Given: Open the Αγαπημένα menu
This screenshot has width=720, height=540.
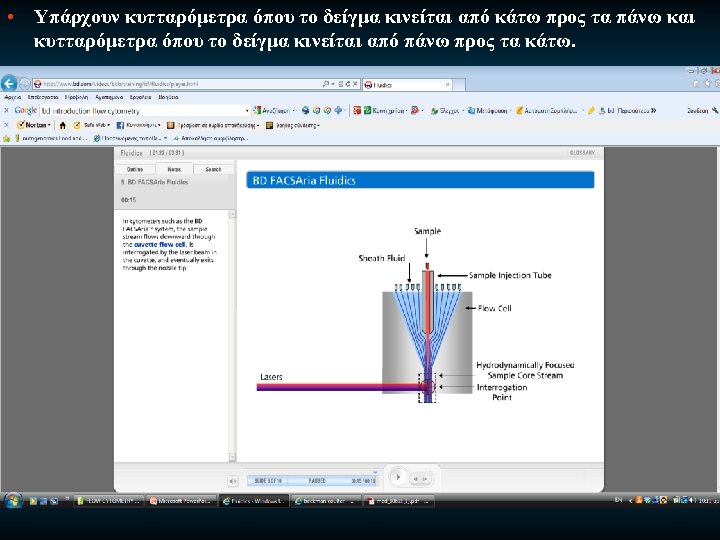Looking at the screenshot, I should pos(109,97).
